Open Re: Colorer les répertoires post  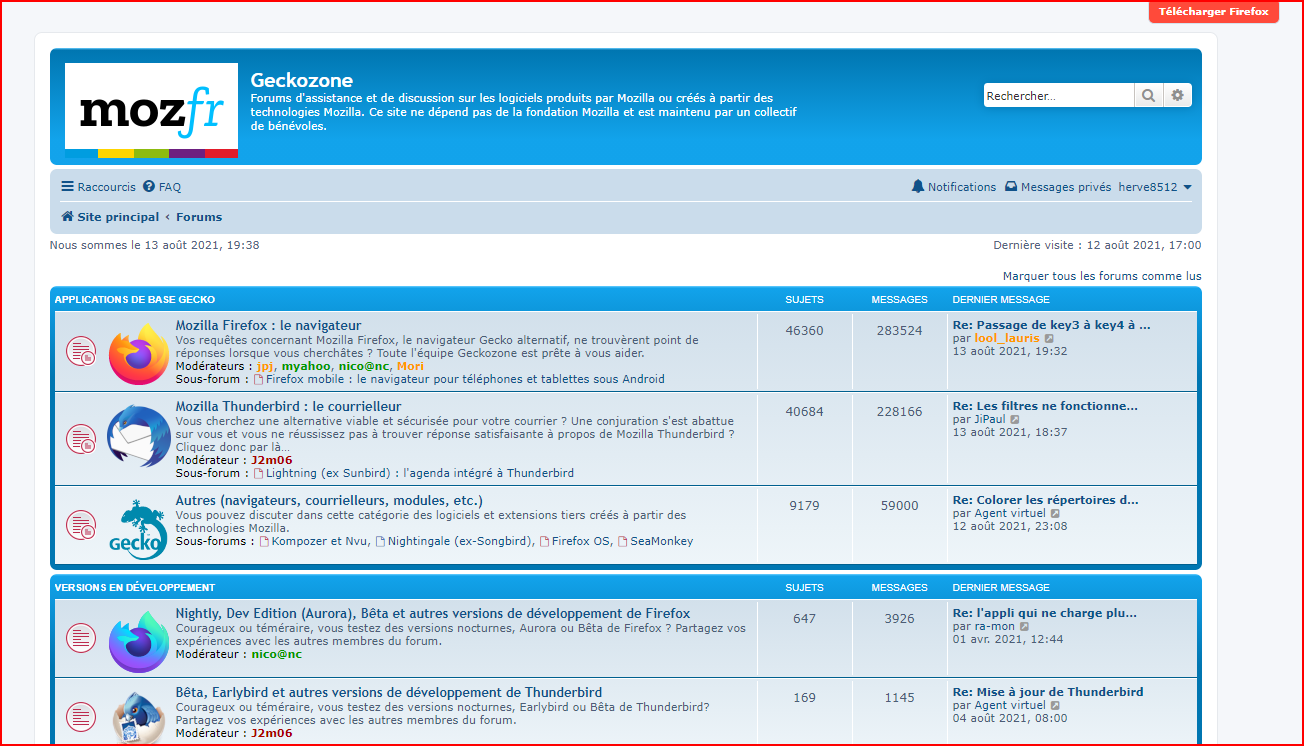[x=1045, y=500]
